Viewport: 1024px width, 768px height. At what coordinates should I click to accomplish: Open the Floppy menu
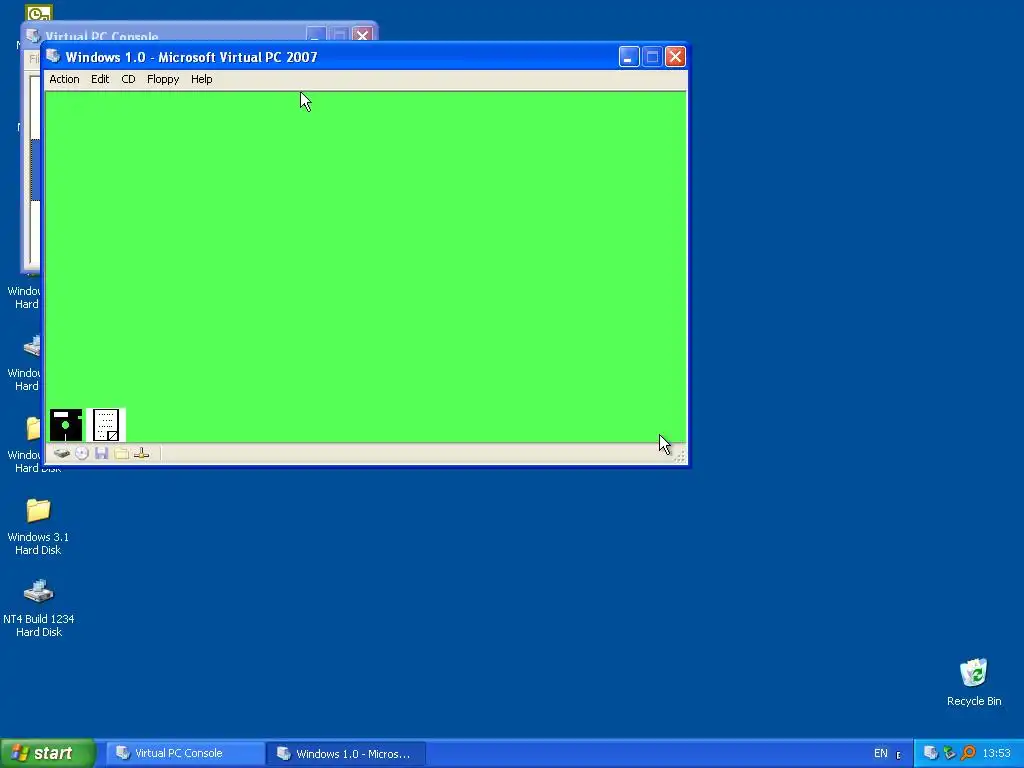click(163, 79)
